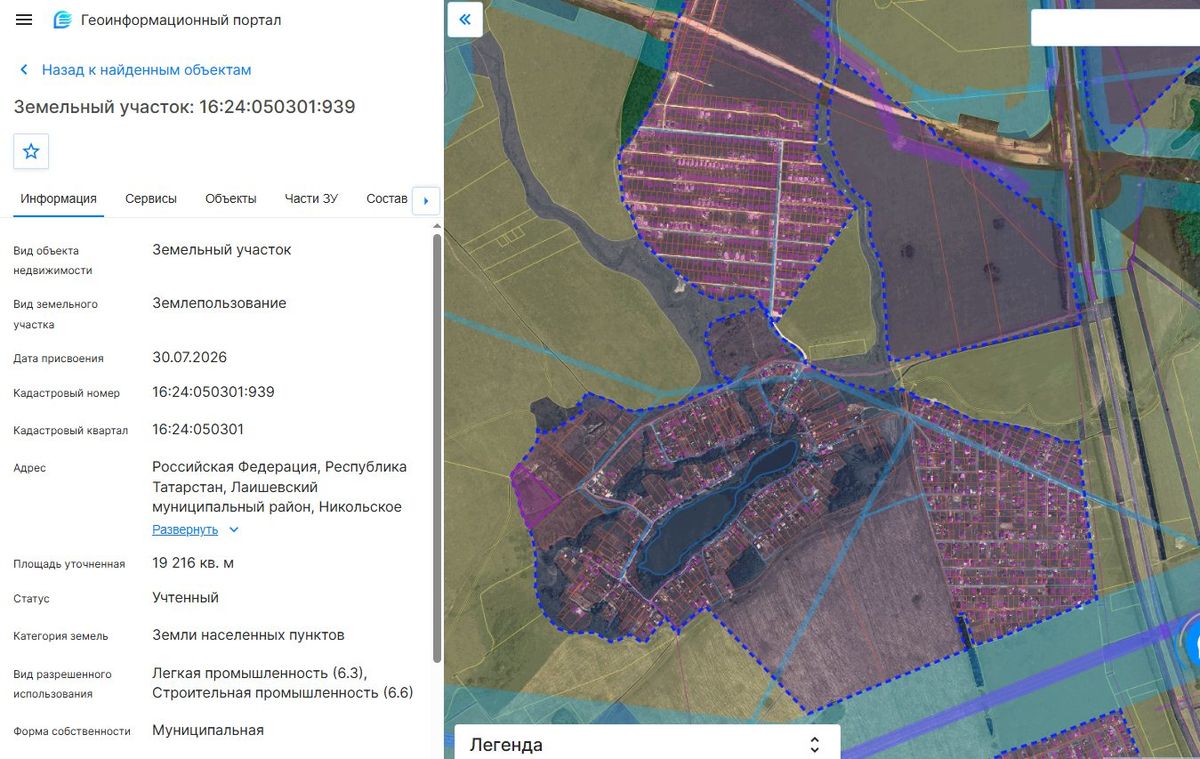Expand the full address with Развернуть
The height and width of the screenshot is (759, 1200).
196,529
